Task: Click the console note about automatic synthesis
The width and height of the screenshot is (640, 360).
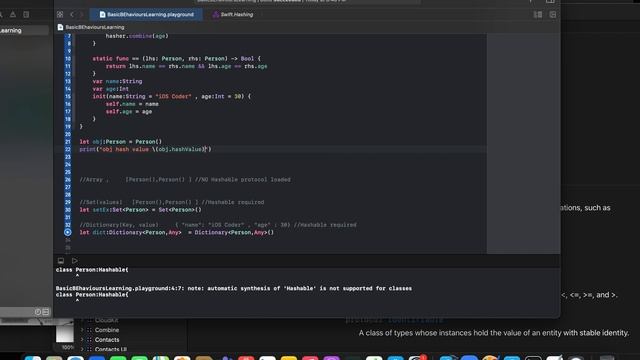Action: click(233, 288)
